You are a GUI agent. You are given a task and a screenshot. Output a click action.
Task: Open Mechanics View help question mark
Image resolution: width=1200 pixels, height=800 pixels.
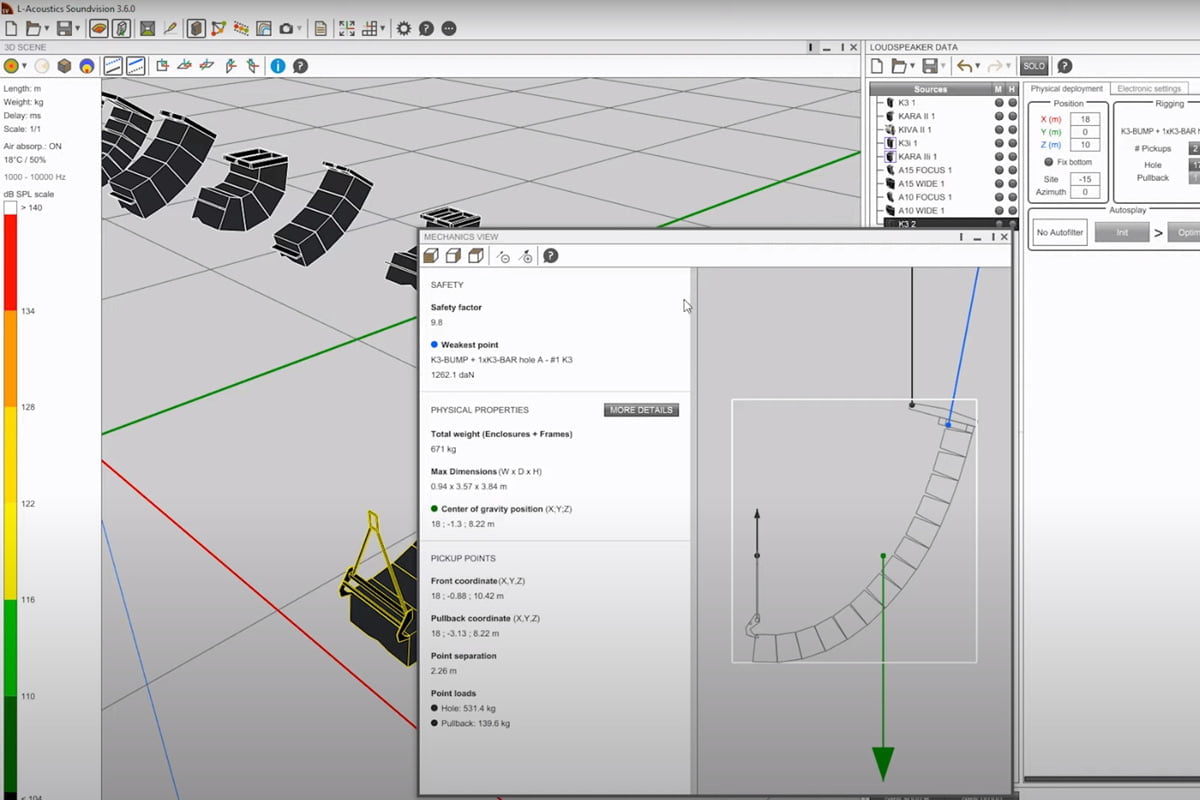[550, 256]
